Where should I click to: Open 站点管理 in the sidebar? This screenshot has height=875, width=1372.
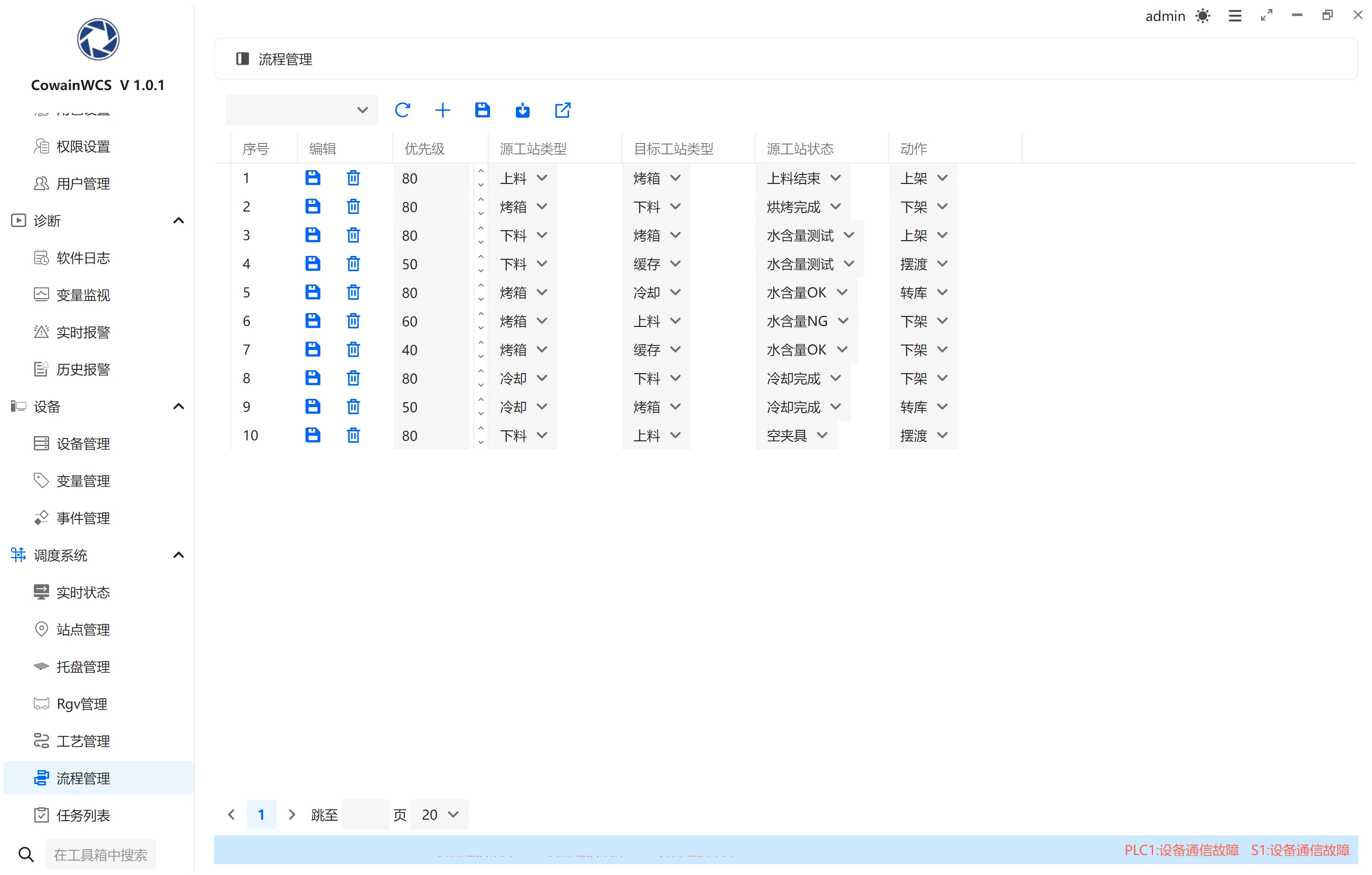[x=83, y=630]
